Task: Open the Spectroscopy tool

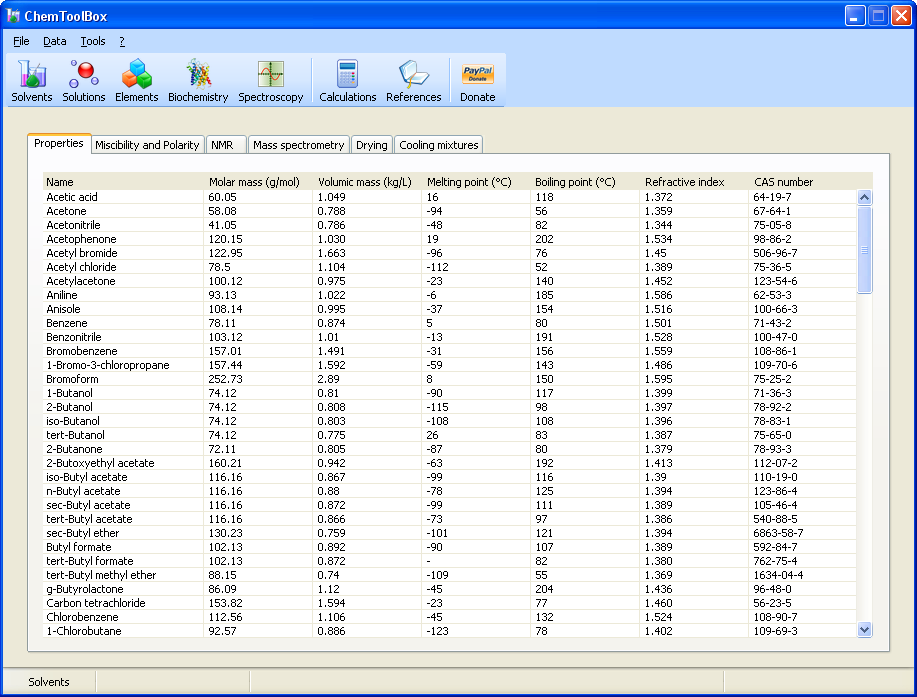Action: click(x=270, y=81)
